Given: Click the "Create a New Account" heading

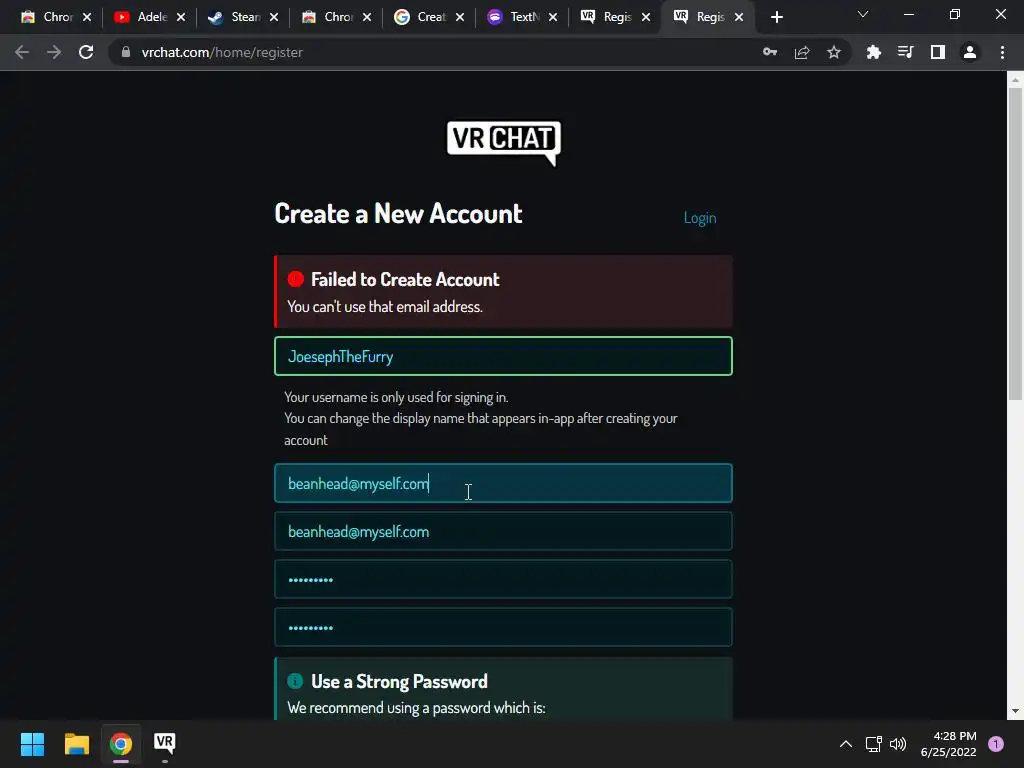Looking at the screenshot, I should [398, 214].
